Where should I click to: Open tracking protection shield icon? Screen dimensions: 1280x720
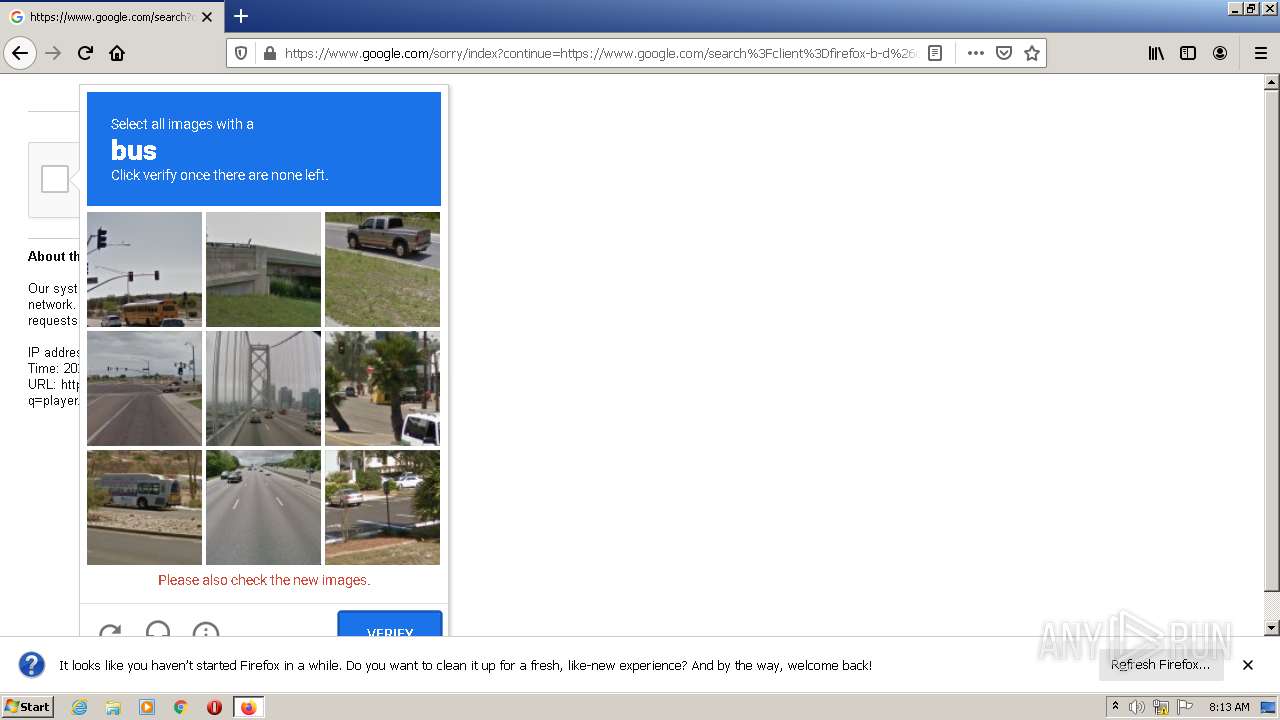241,53
